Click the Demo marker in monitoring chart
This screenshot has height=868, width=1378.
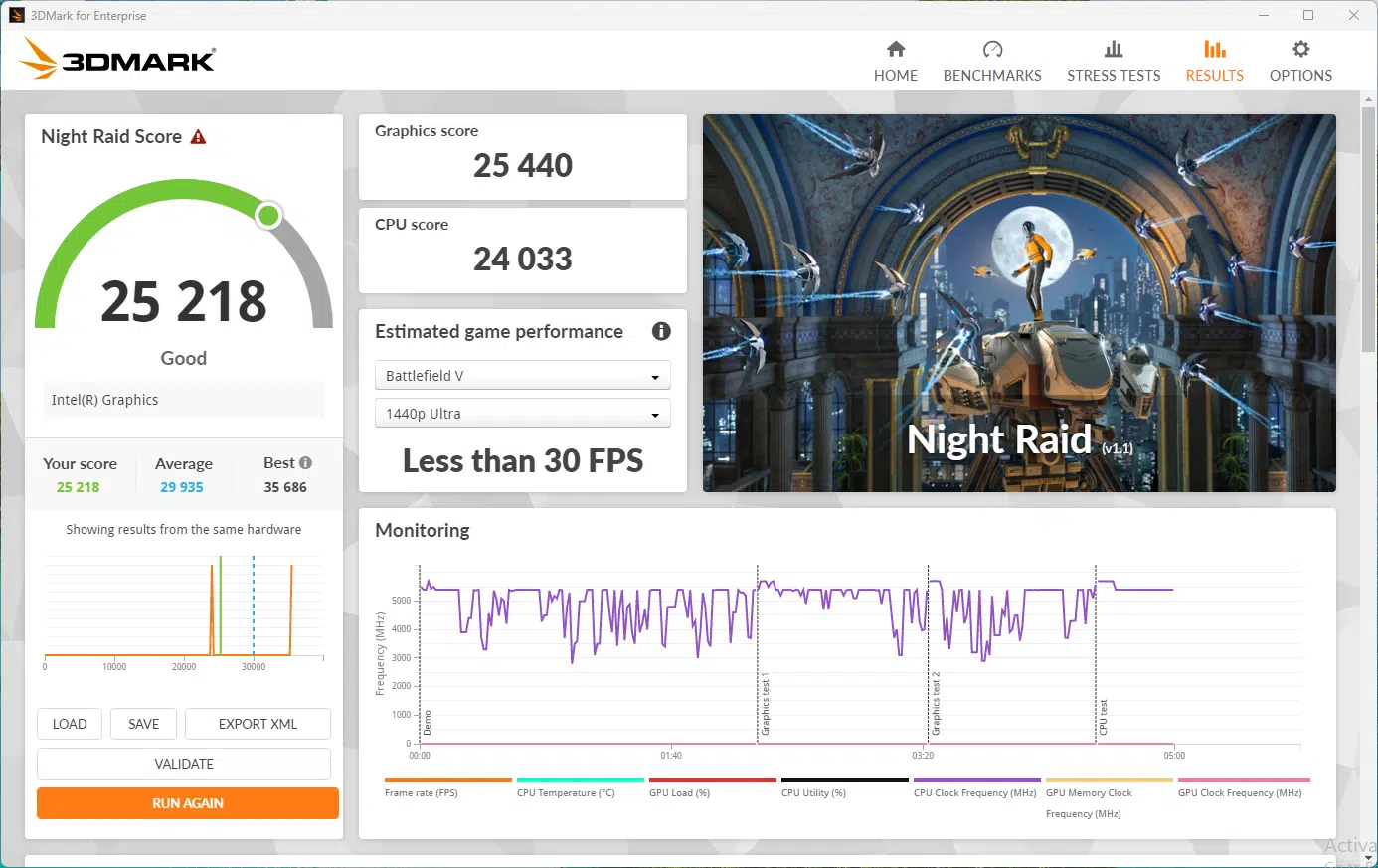(x=428, y=723)
